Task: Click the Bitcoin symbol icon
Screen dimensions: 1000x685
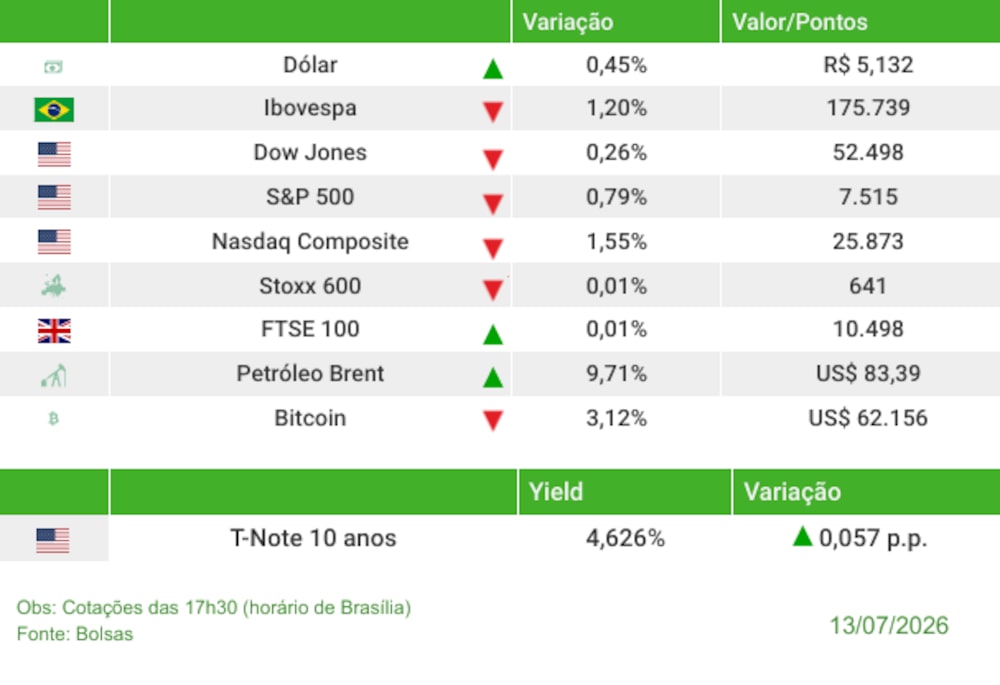Action: pyautogui.click(x=54, y=418)
